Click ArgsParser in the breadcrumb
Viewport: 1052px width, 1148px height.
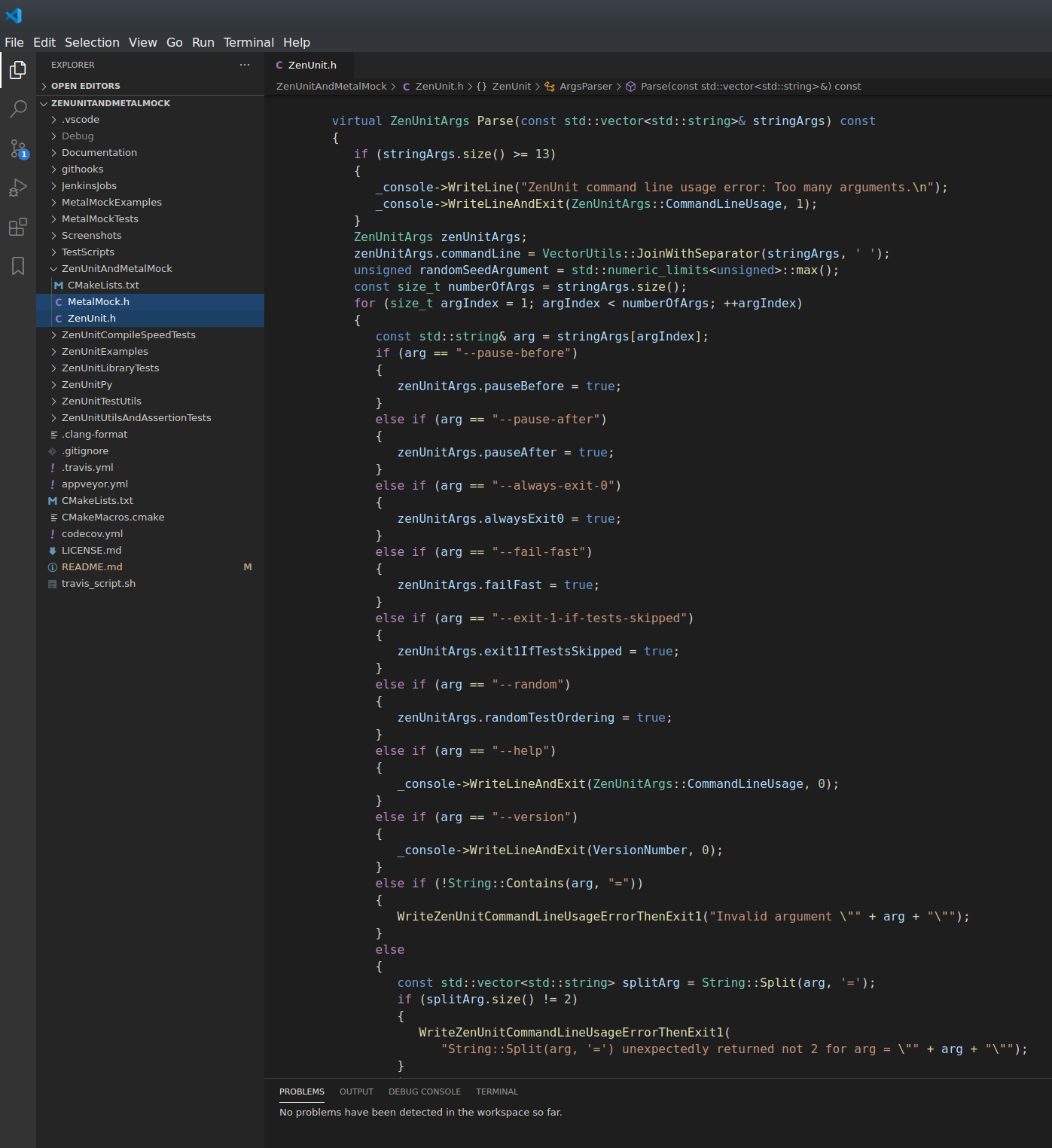(x=586, y=87)
